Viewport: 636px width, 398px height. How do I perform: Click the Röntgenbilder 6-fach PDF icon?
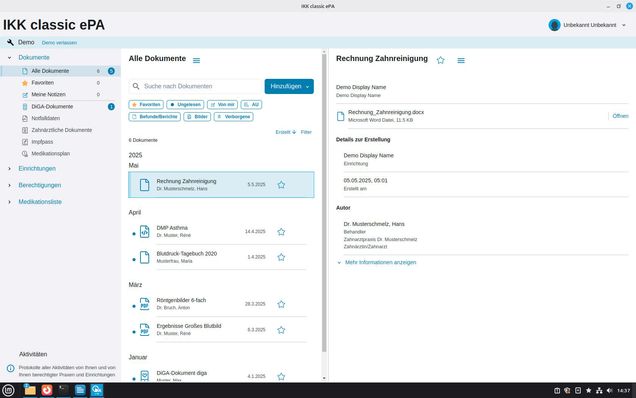tap(144, 304)
